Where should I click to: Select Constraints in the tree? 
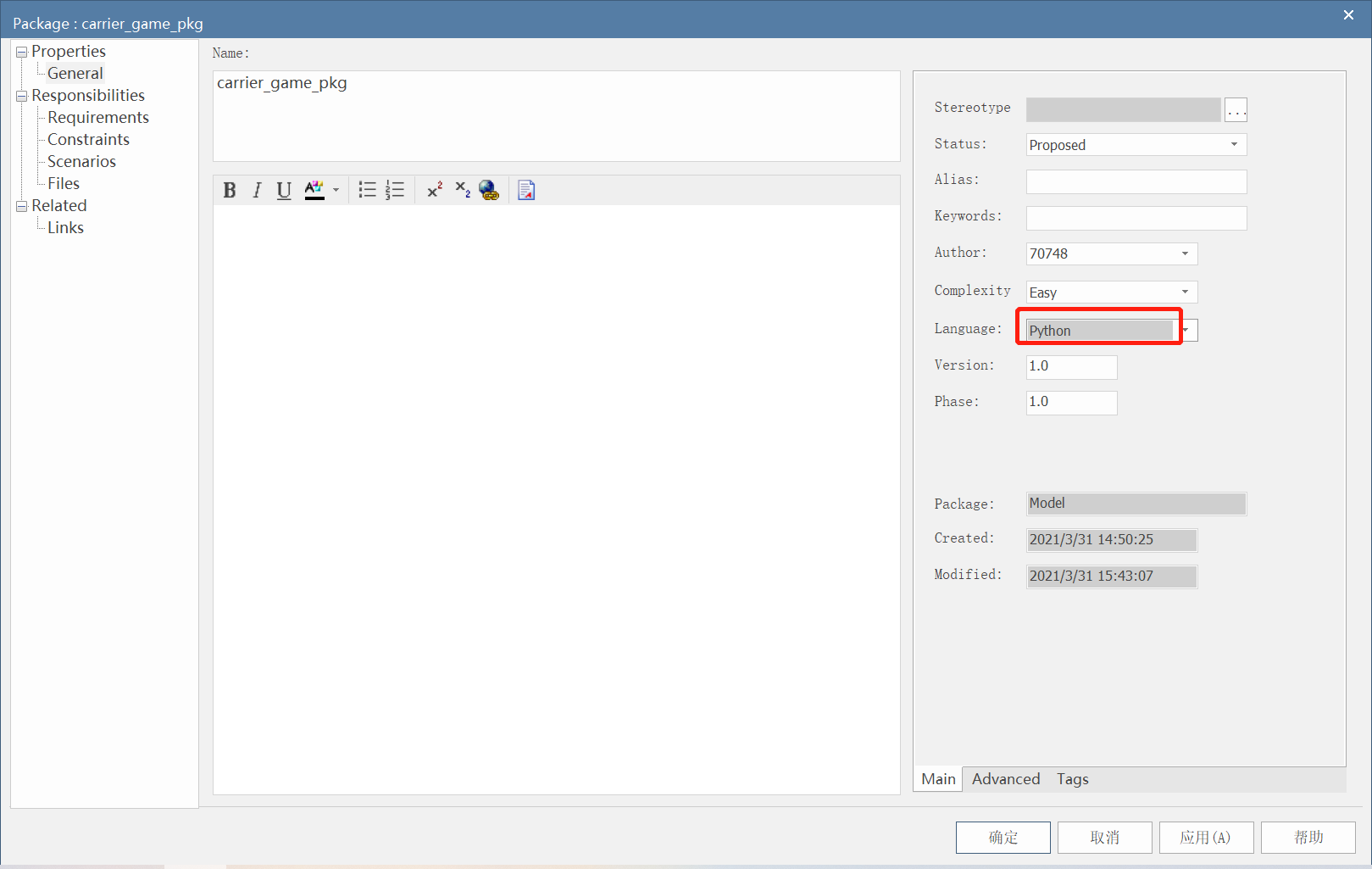88,140
